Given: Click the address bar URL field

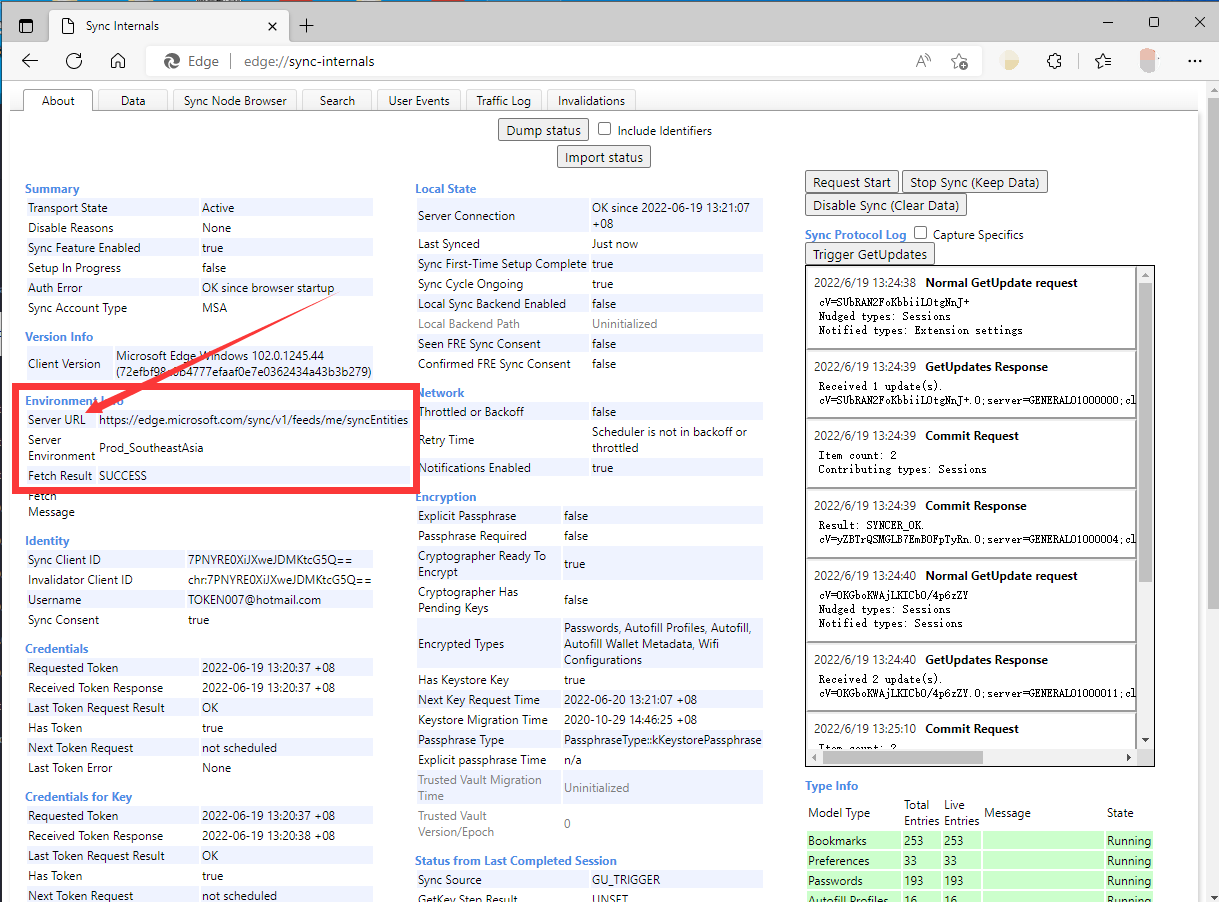Looking at the screenshot, I should pos(560,61).
